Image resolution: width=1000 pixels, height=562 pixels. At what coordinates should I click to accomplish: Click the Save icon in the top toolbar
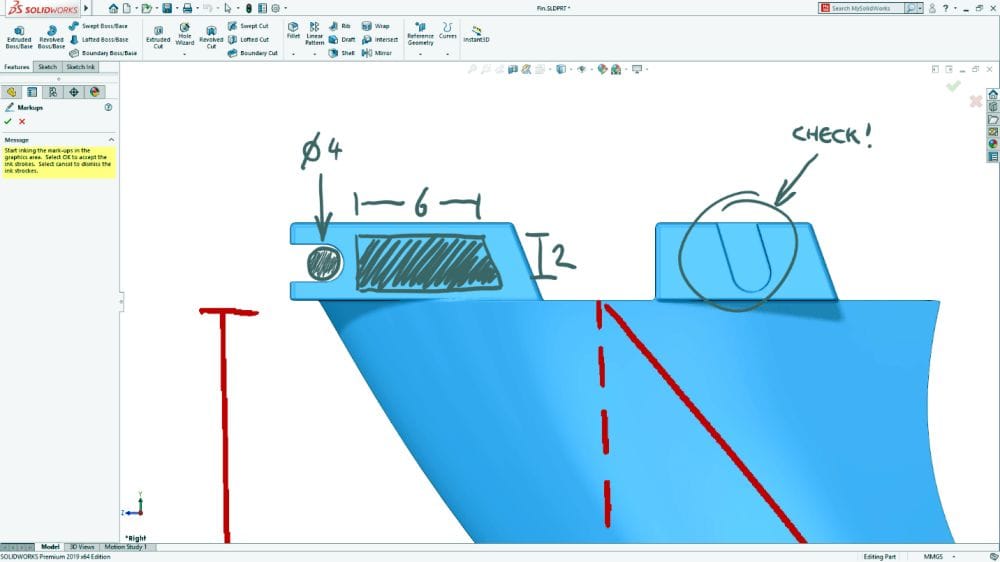167,8
